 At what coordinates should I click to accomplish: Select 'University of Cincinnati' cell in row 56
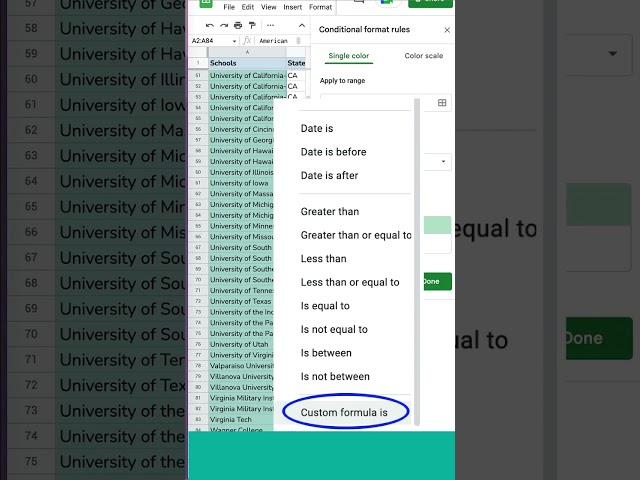pyautogui.click(x=241, y=129)
